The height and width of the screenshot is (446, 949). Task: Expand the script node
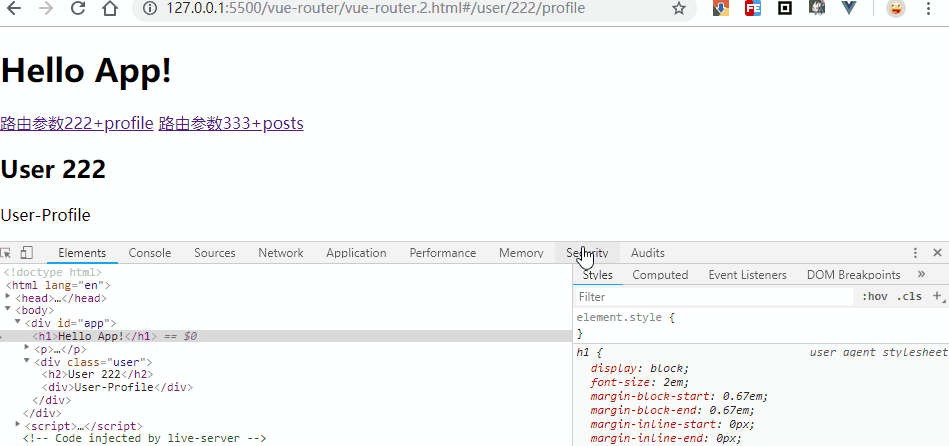coord(18,425)
